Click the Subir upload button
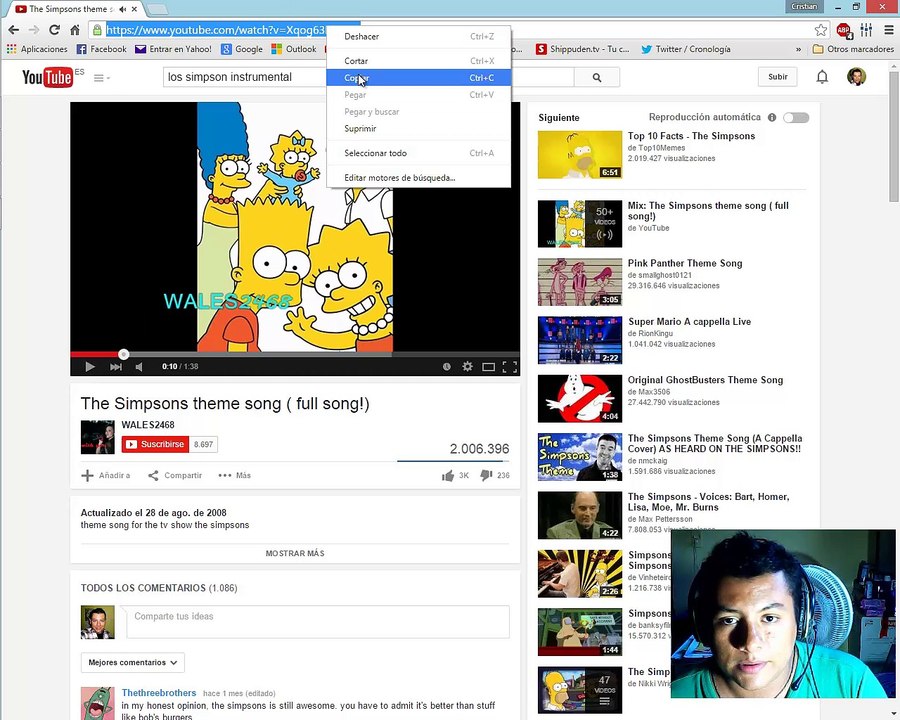This screenshot has height=720, width=900. point(778,77)
